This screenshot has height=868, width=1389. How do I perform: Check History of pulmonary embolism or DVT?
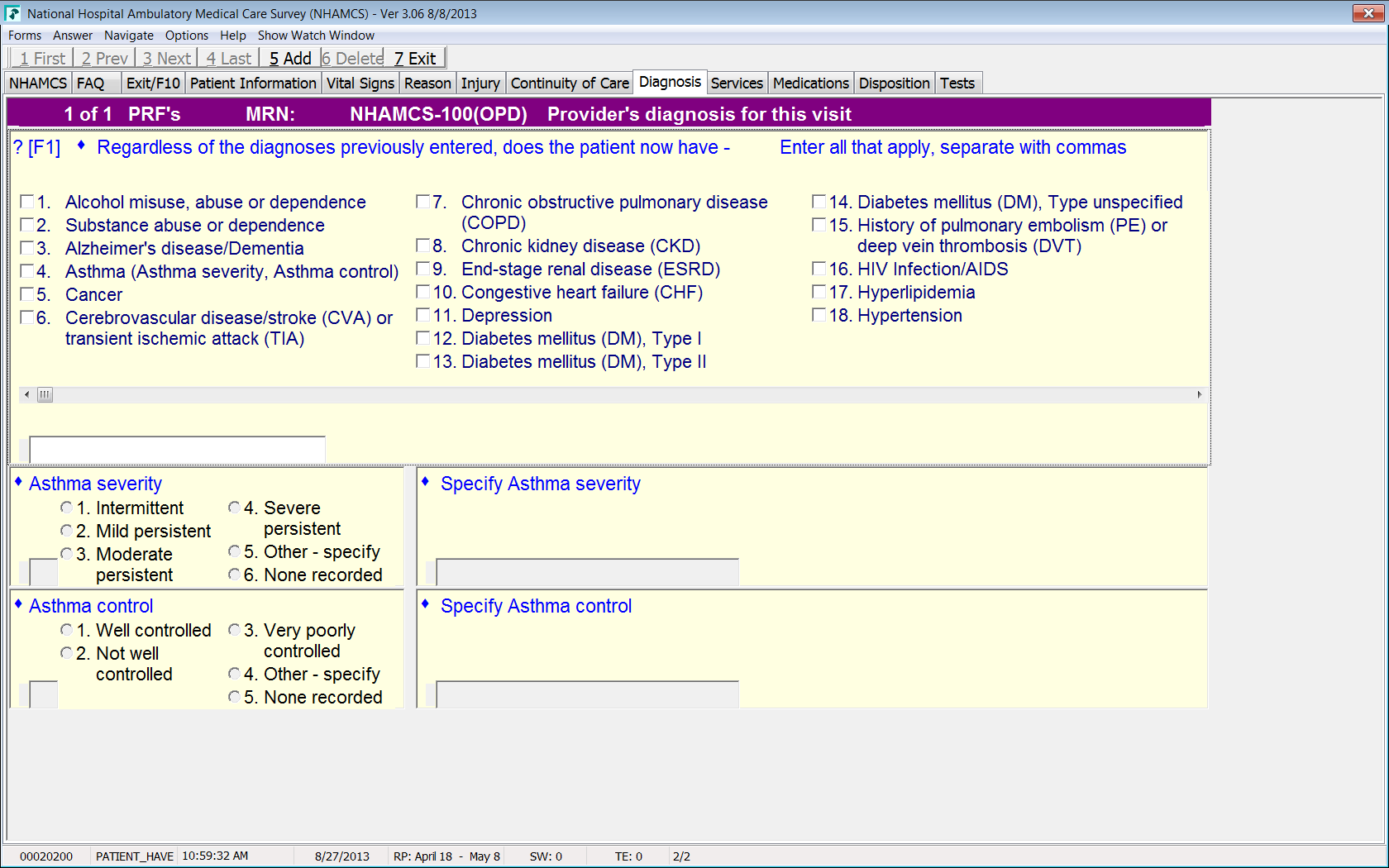[819, 225]
